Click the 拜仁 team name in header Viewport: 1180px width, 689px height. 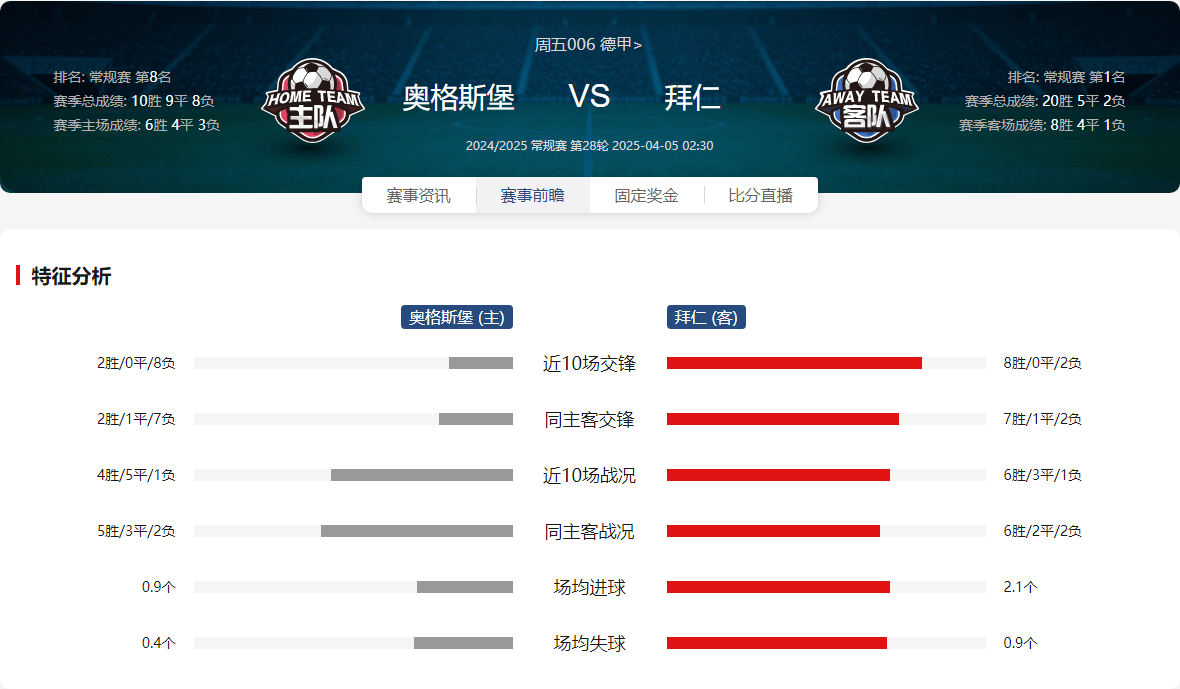pos(692,98)
